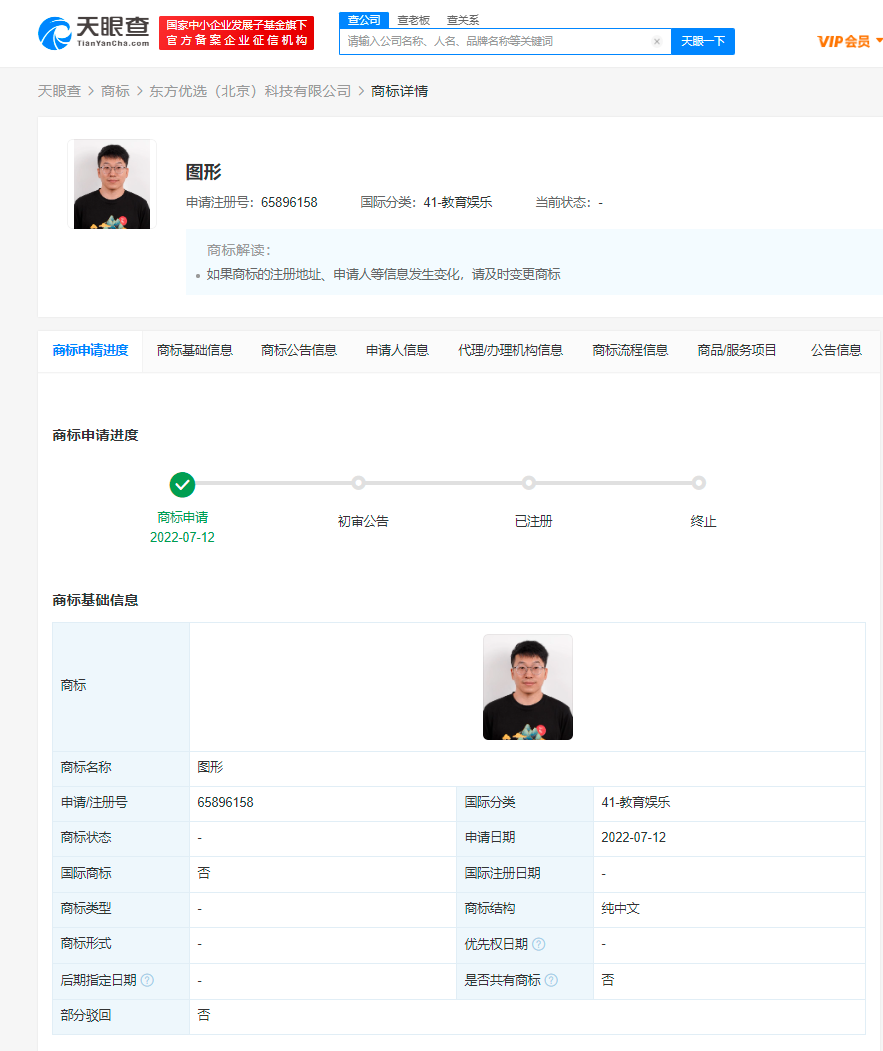Select the 已注册 progress step circle
This screenshot has width=883, height=1051.
point(529,483)
